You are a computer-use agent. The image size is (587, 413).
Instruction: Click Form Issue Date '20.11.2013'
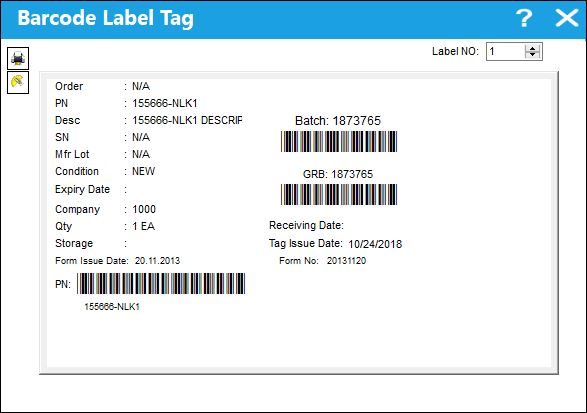click(x=157, y=261)
